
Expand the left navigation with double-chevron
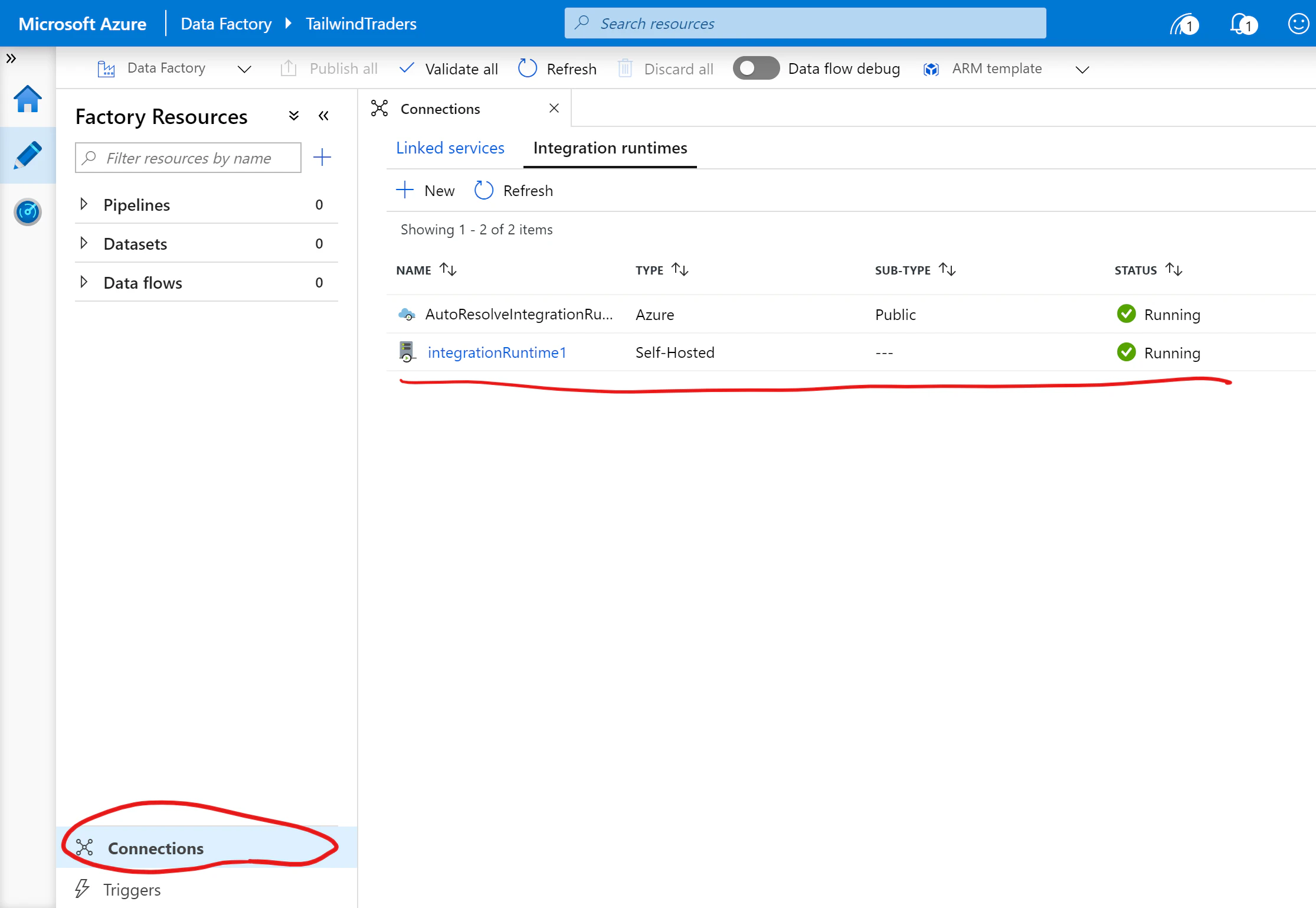coord(11,58)
